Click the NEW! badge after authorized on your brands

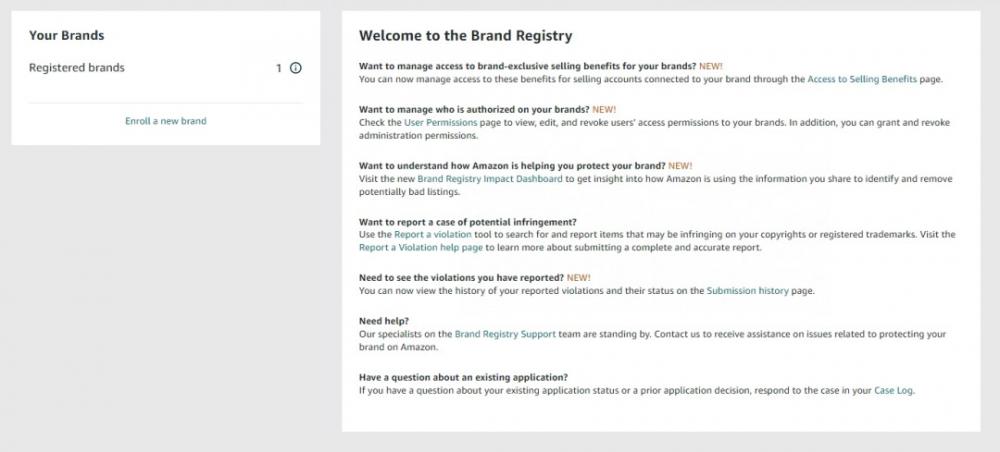coord(604,109)
